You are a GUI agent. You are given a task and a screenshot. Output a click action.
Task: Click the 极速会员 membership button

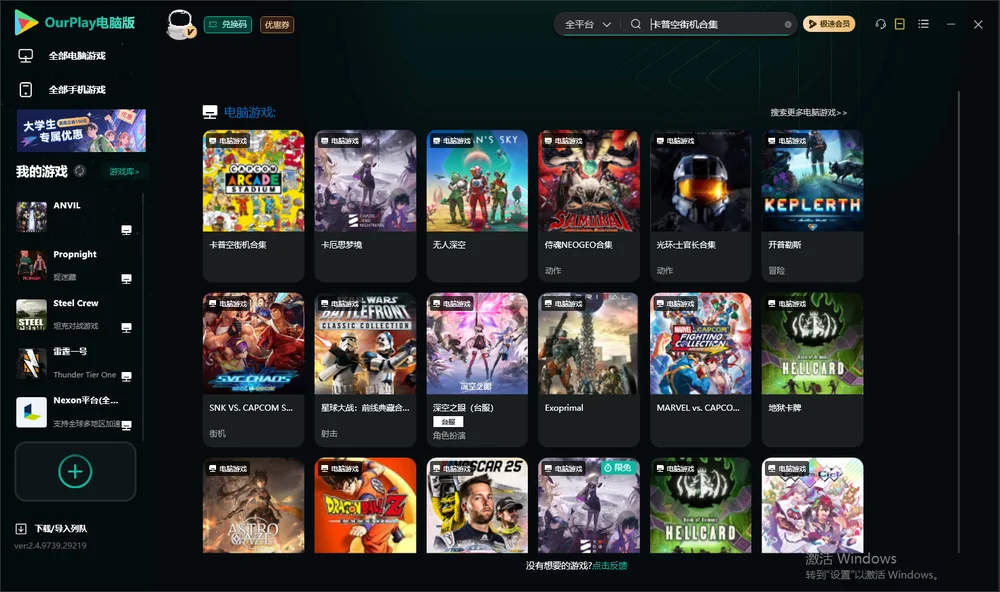pos(828,24)
